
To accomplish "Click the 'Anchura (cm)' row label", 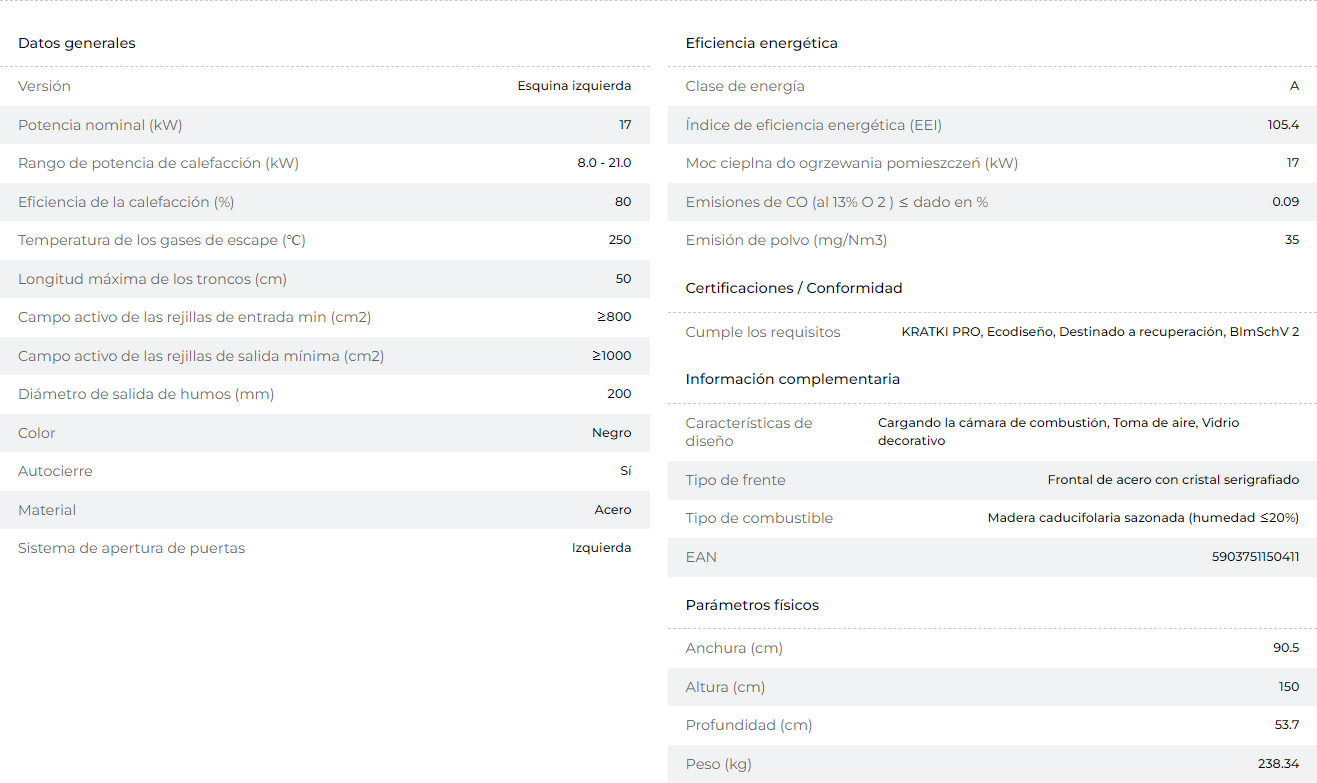I will click(733, 648).
